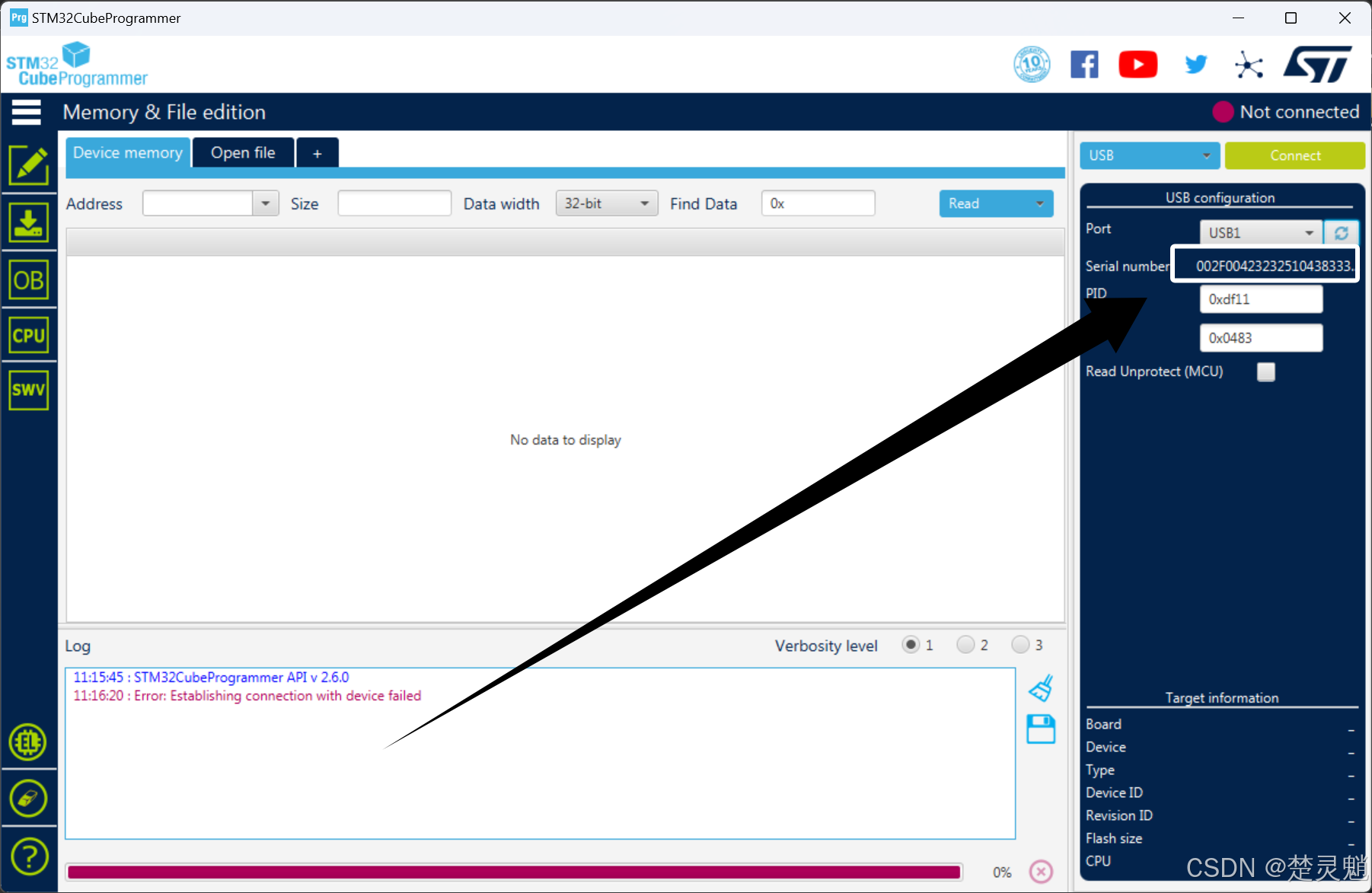The width and height of the screenshot is (1372, 893).
Task: Open Erasing & Programming download icon
Action: pyautogui.click(x=29, y=223)
